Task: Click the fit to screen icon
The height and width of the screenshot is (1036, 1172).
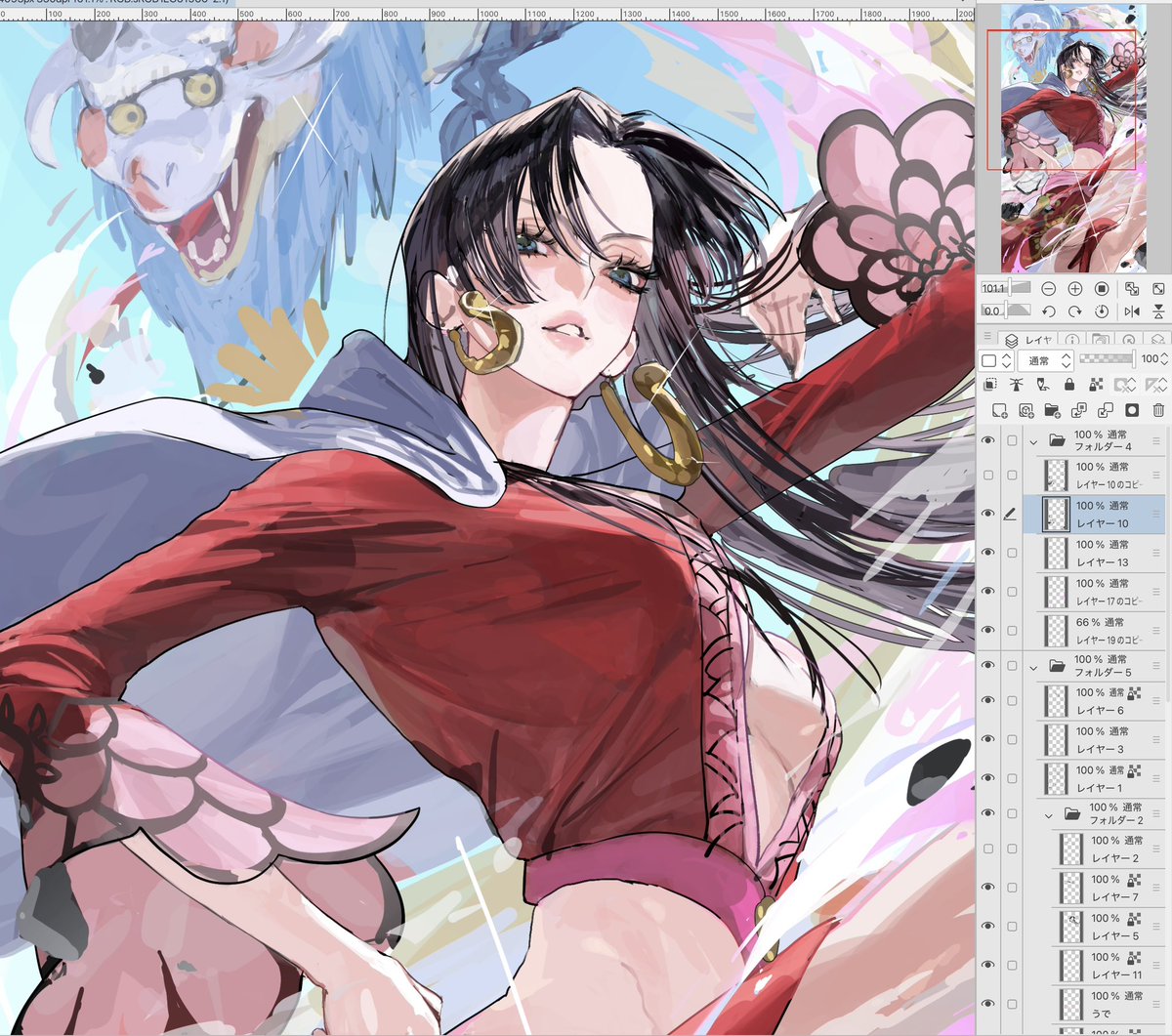Action: 1132,289
